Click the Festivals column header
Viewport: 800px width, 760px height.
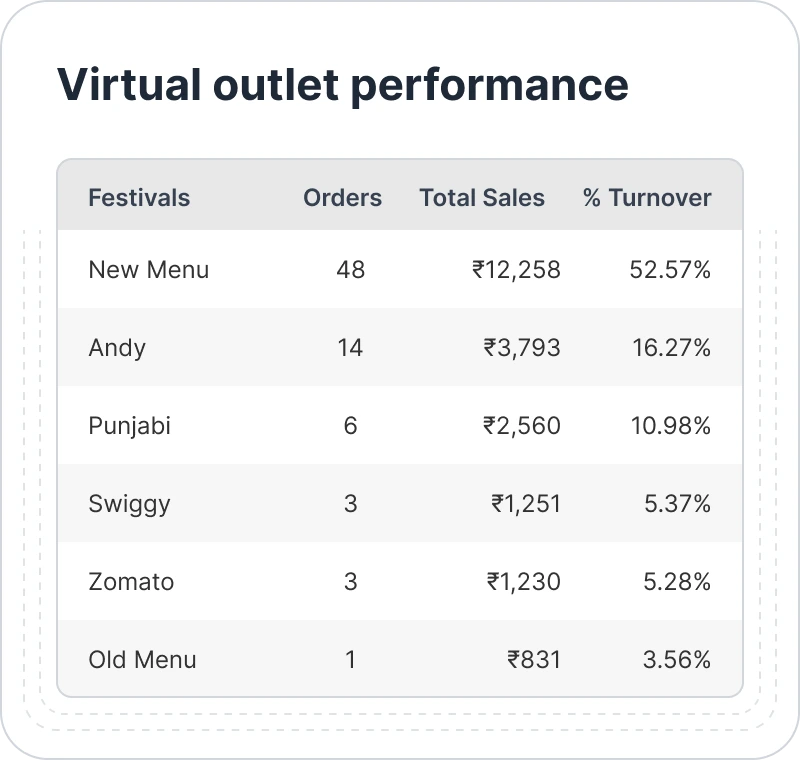tap(139, 197)
